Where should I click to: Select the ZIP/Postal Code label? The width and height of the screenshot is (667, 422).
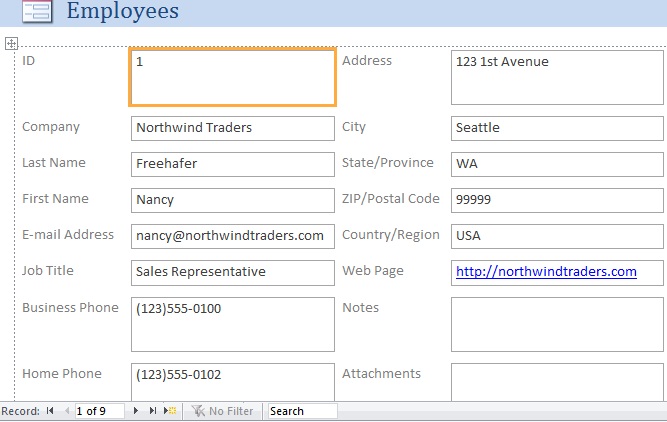(391, 199)
